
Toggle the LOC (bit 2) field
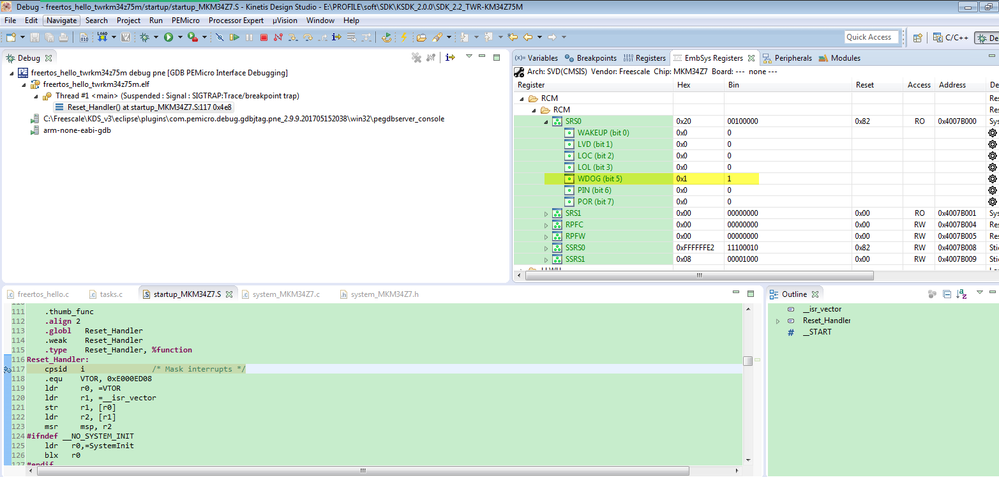[x=570, y=155]
